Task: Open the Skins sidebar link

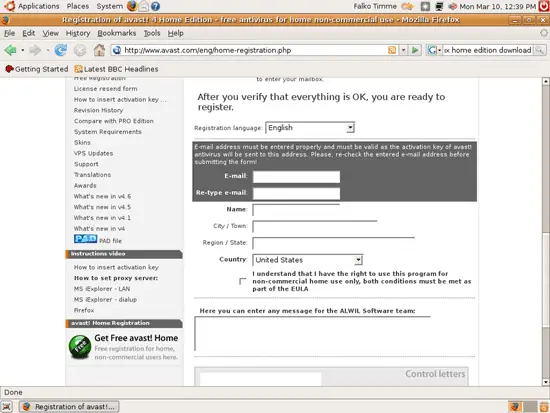Action: tap(82, 142)
